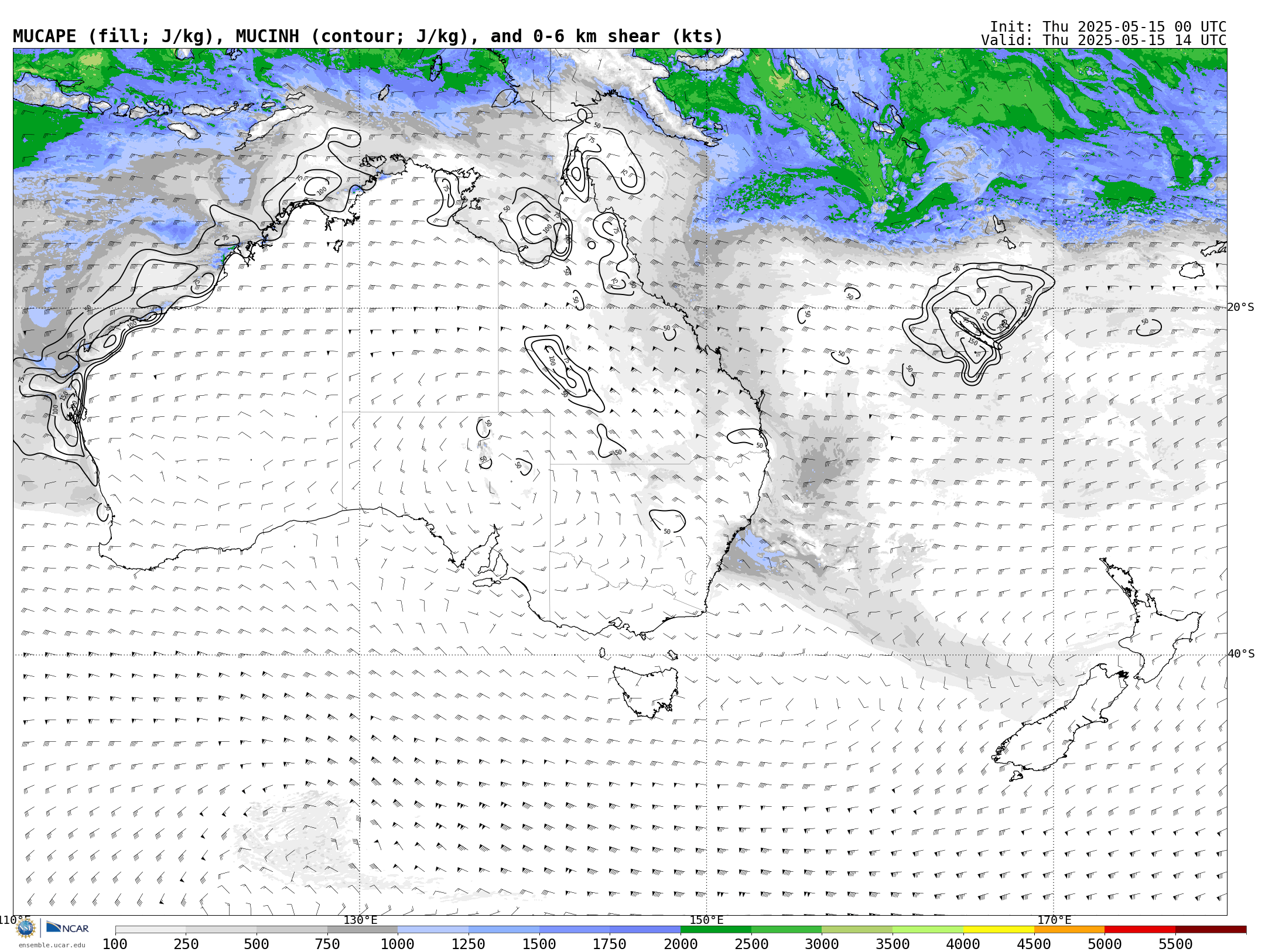Click the colorbar label 3000
Viewport: 1265px width, 952px height.
pos(822,944)
